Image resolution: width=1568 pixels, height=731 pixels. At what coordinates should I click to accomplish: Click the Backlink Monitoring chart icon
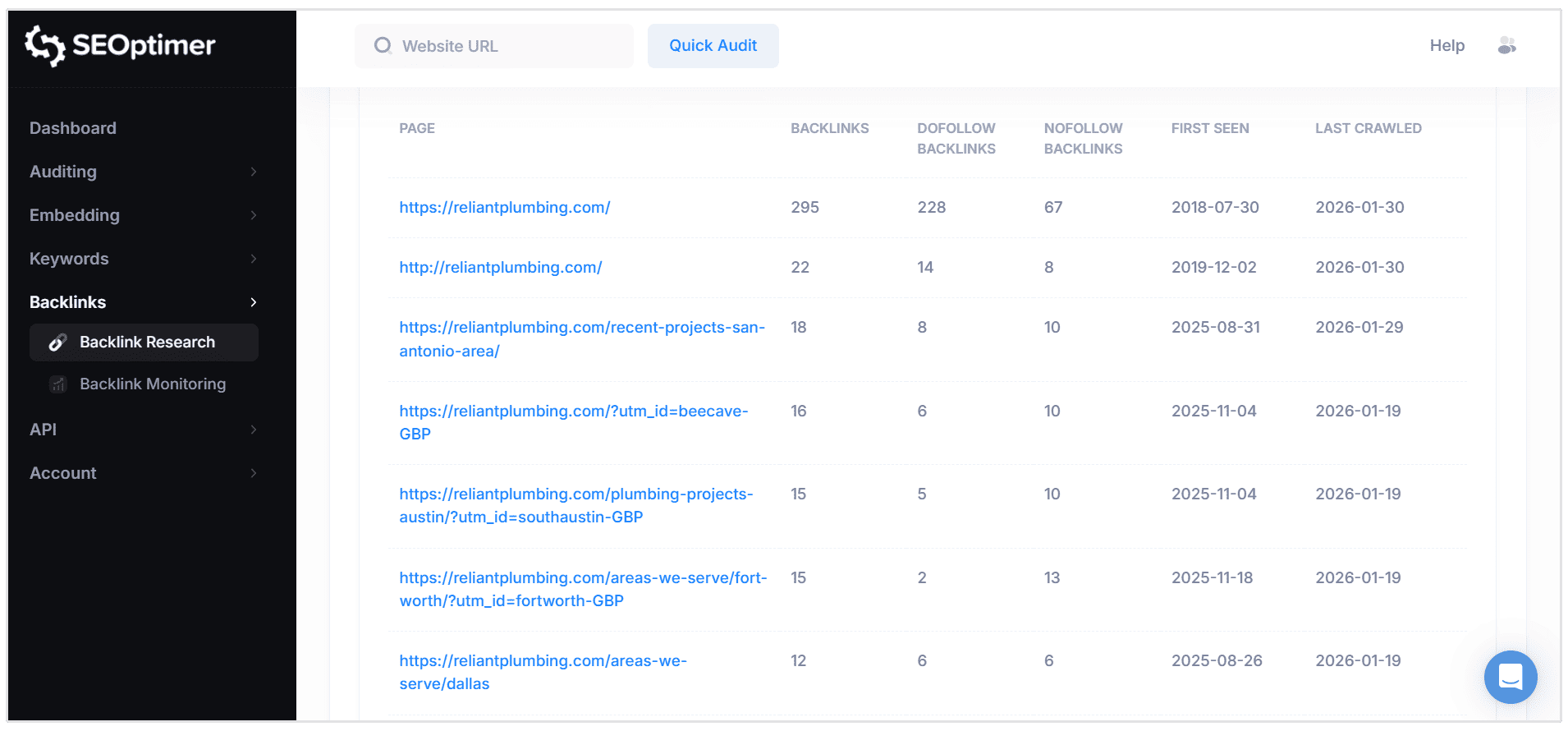tap(57, 384)
